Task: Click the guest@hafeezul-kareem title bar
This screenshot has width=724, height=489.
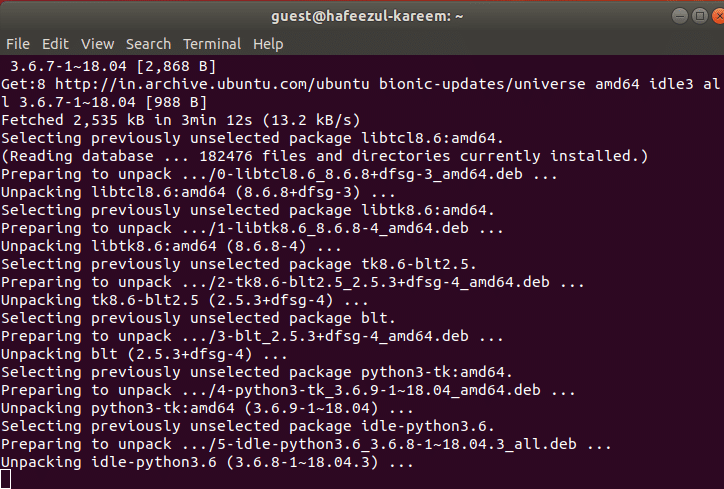Action: (363, 16)
